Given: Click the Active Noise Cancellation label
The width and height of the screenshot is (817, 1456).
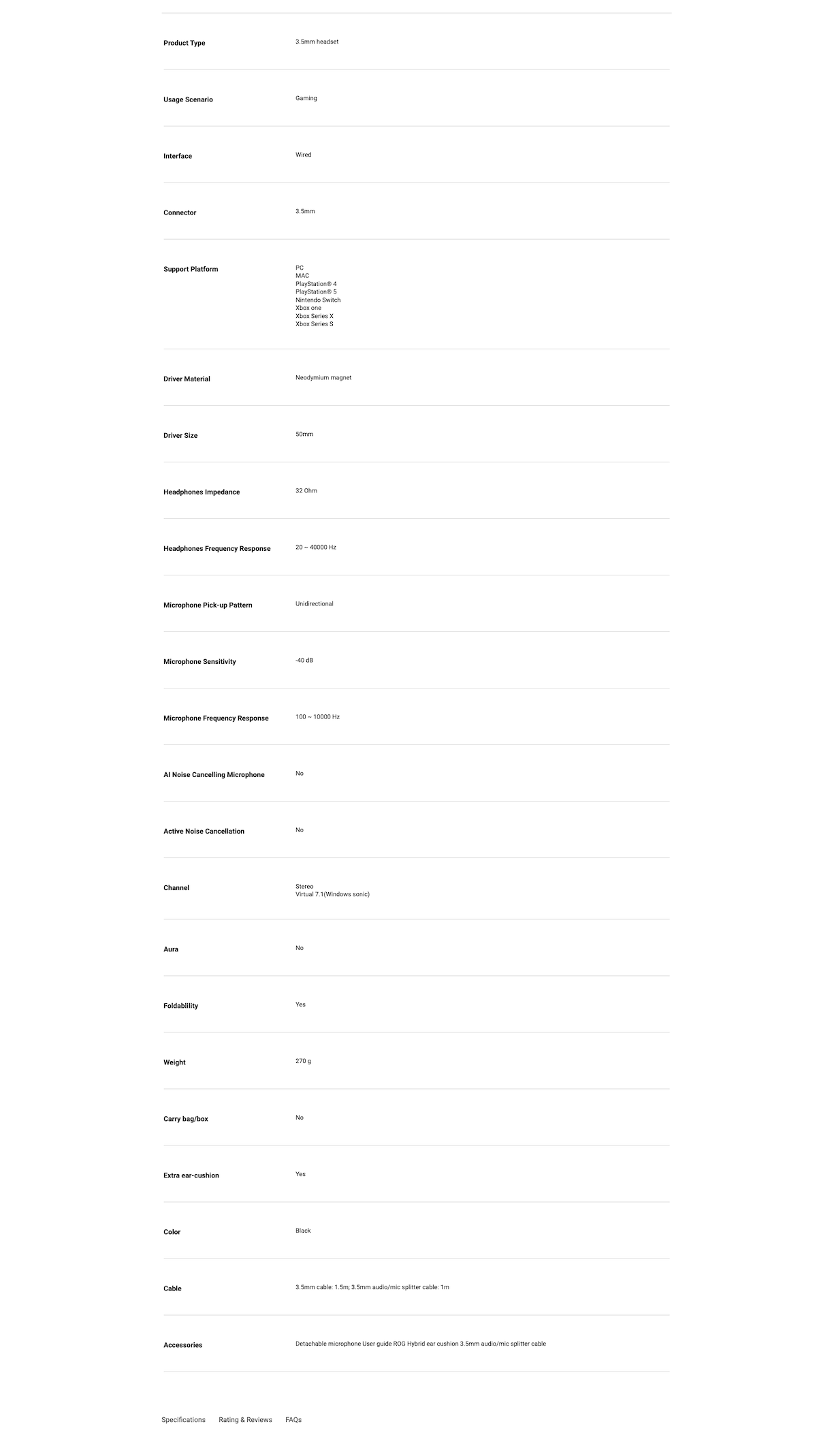Looking at the screenshot, I should [204, 831].
